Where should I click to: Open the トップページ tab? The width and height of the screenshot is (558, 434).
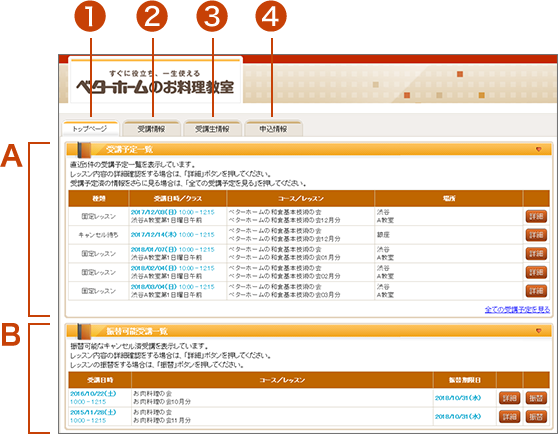click(90, 129)
